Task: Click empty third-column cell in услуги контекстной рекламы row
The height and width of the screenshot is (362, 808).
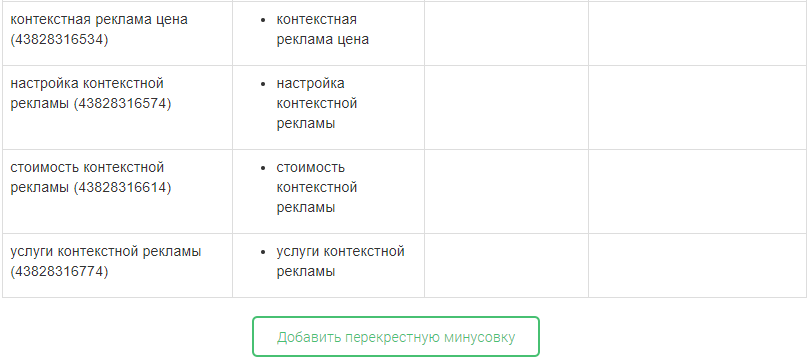Action: pos(507,266)
